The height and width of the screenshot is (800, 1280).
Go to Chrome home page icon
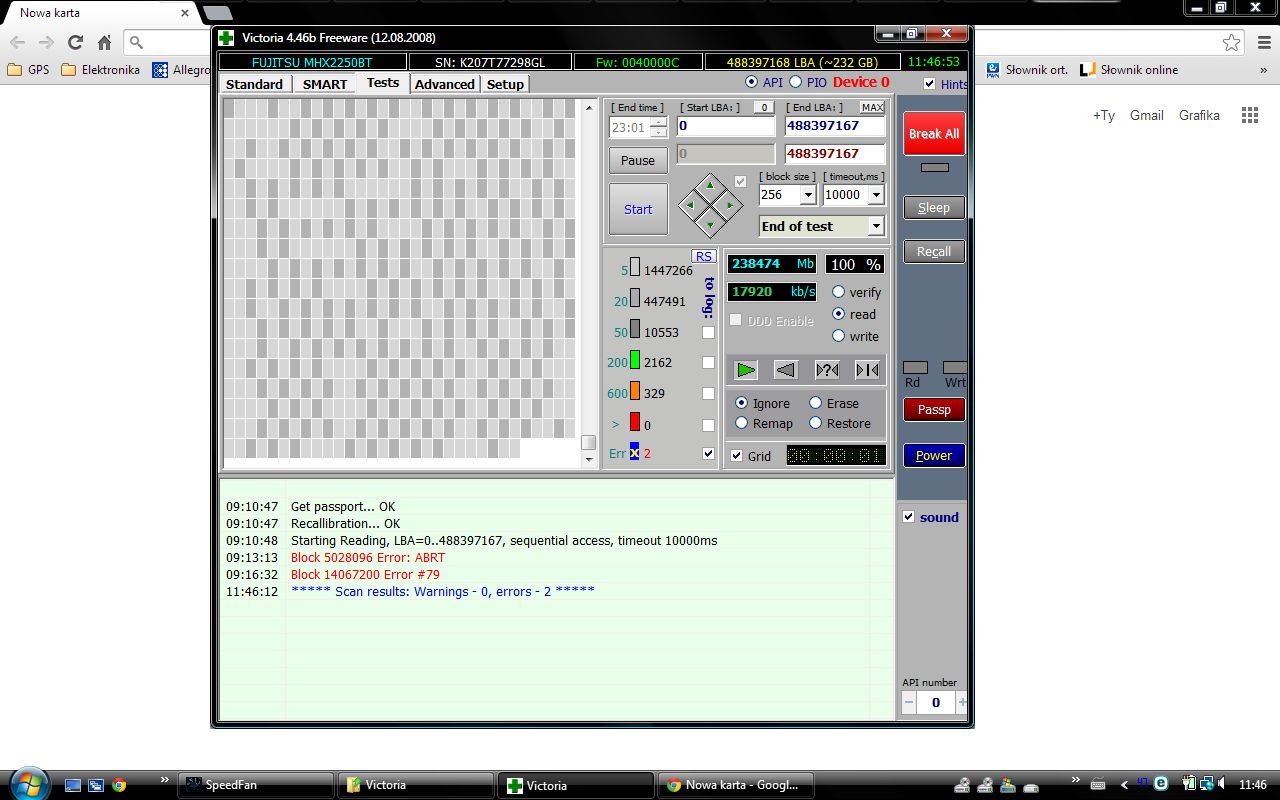[x=104, y=42]
